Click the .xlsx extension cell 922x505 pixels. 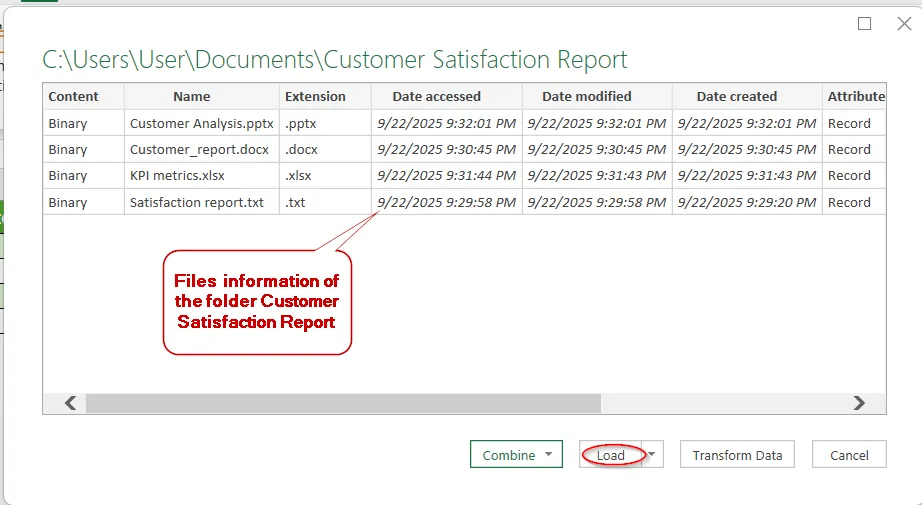[x=325, y=175]
